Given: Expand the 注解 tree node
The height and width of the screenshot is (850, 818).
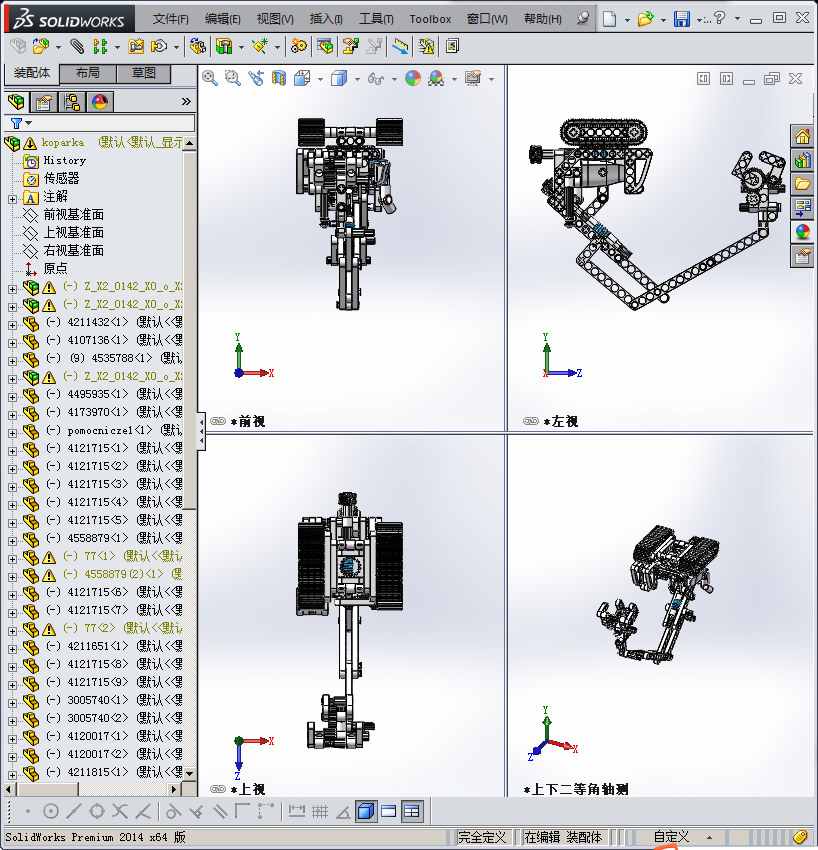Looking at the screenshot, I should click(12, 199).
